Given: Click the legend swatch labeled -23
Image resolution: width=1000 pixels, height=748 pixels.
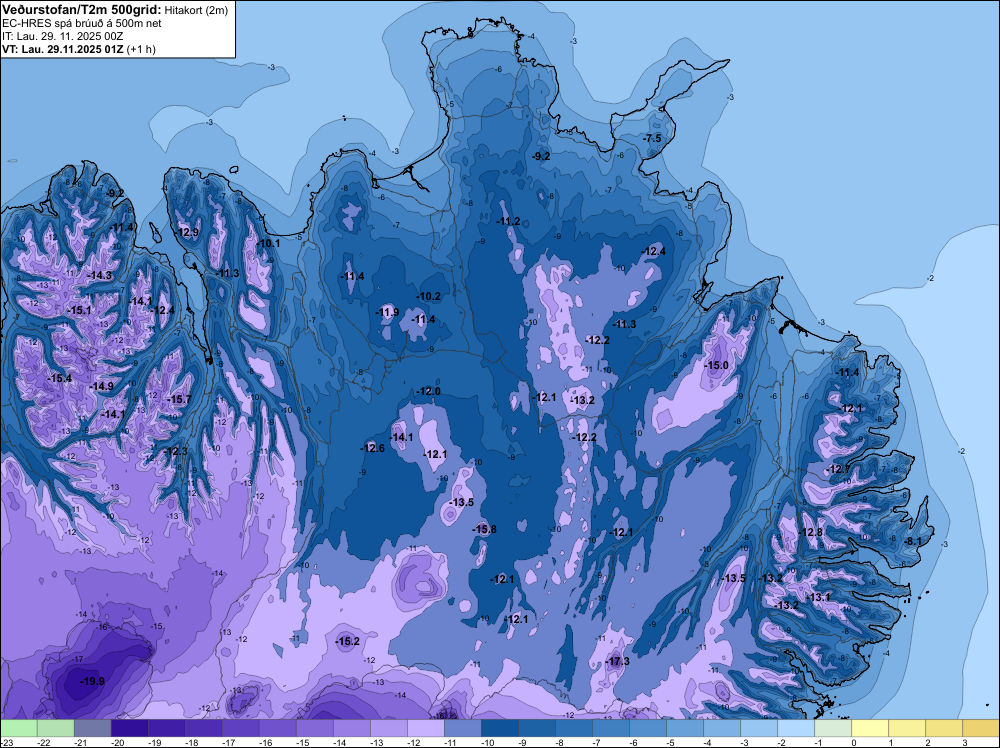Looking at the screenshot, I should (x=18, y=728).
